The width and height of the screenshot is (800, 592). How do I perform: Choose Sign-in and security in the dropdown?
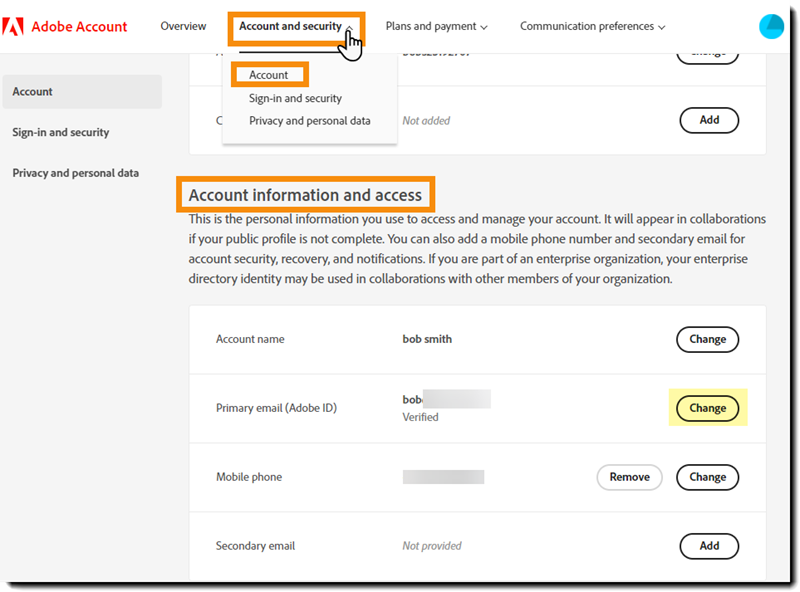pos(295,98)
